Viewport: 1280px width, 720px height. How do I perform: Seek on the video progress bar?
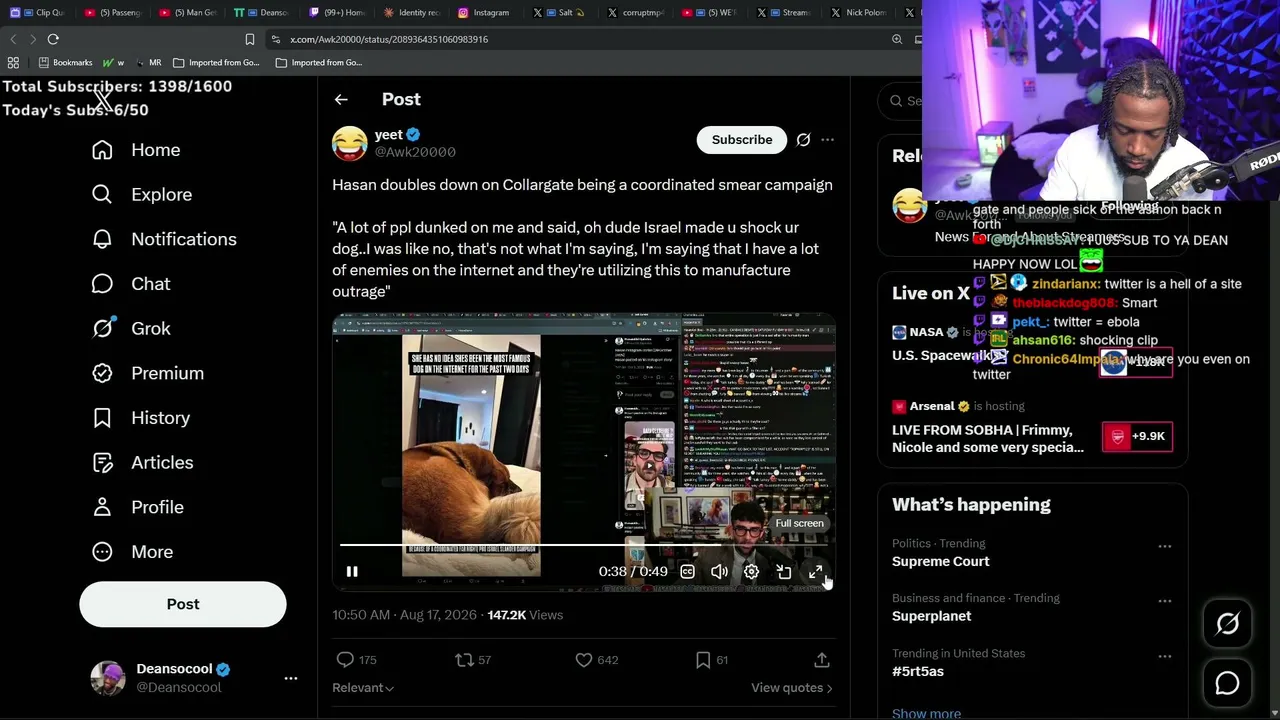[586, 545]
